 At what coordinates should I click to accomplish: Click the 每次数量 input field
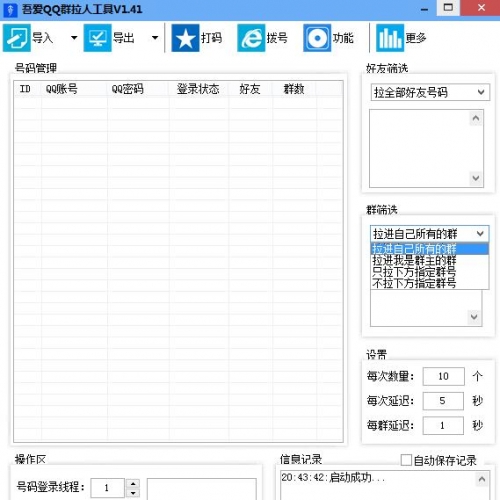click(443, 376)
